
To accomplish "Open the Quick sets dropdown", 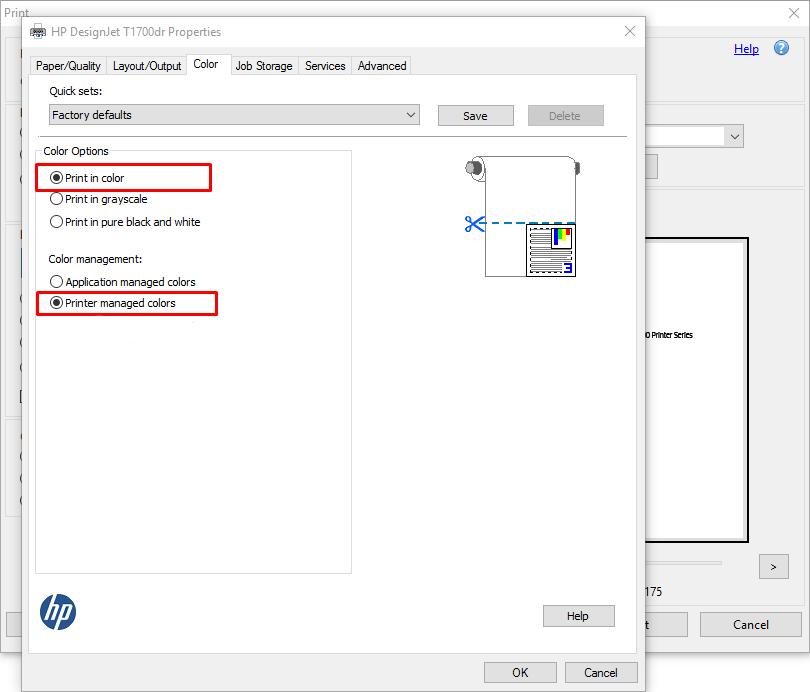I will [x=234, y=115].
